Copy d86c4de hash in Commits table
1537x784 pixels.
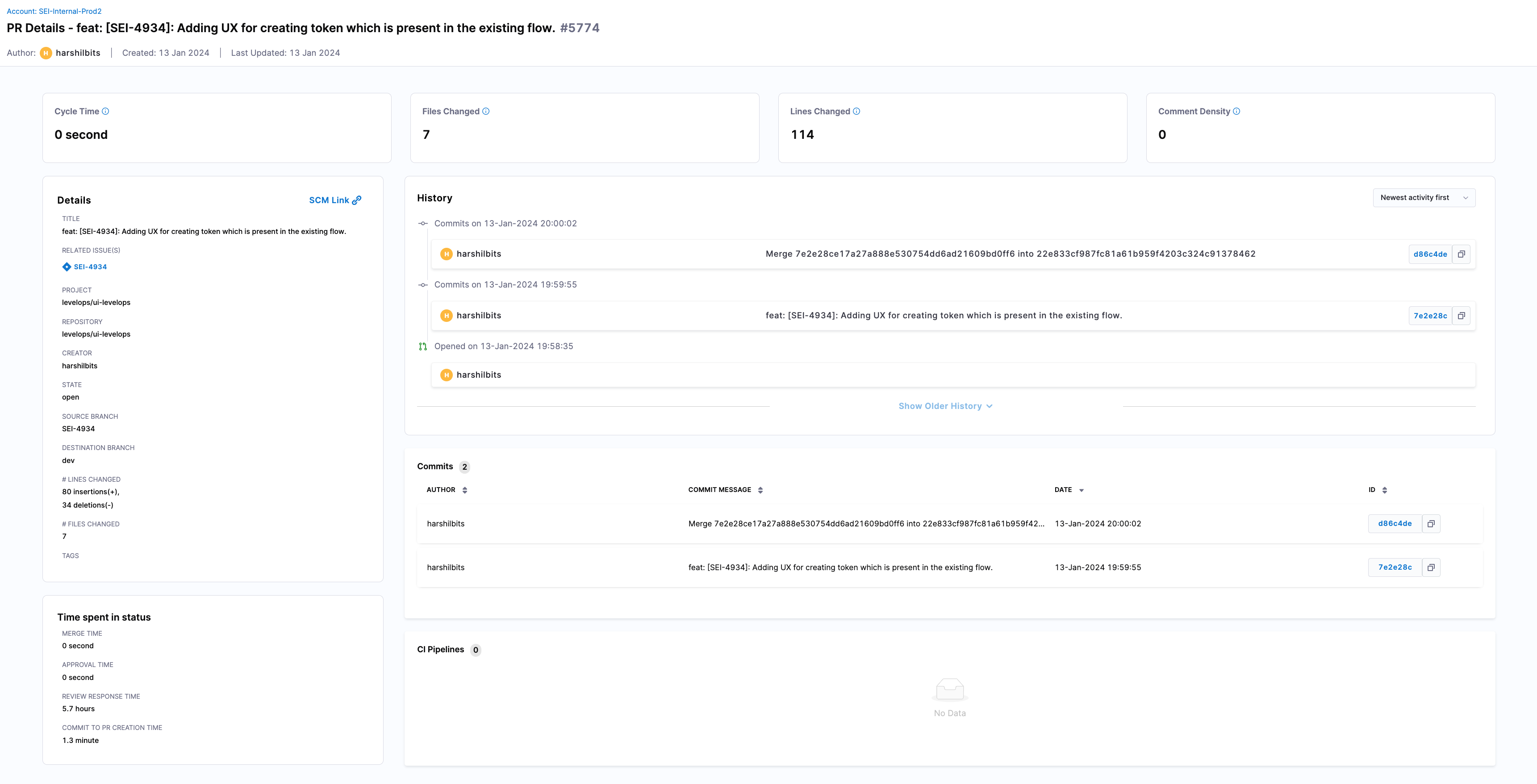coord(1431,524)
